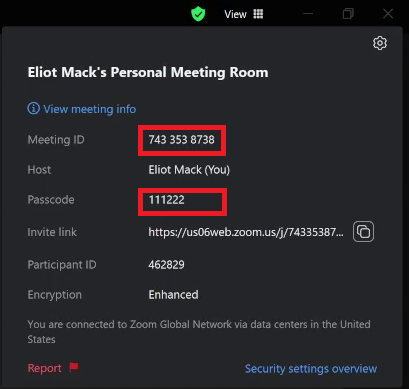Click the Personal Meeting Room title
This screenshot has width=409, height=389.
148,72
